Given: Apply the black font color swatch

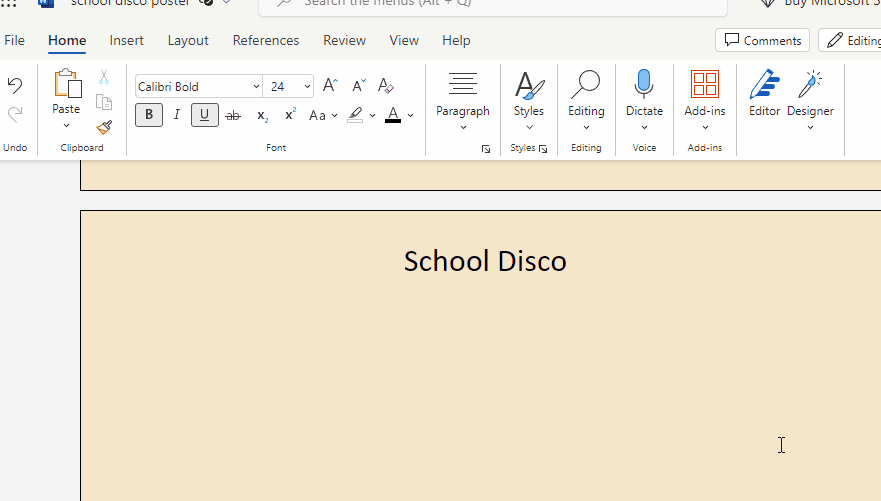Looking at the screenshot, I should tap(393, 115).
